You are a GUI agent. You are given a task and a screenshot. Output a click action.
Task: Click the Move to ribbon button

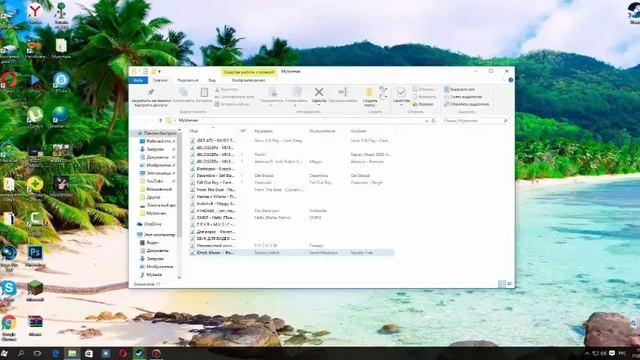(272, 96)
